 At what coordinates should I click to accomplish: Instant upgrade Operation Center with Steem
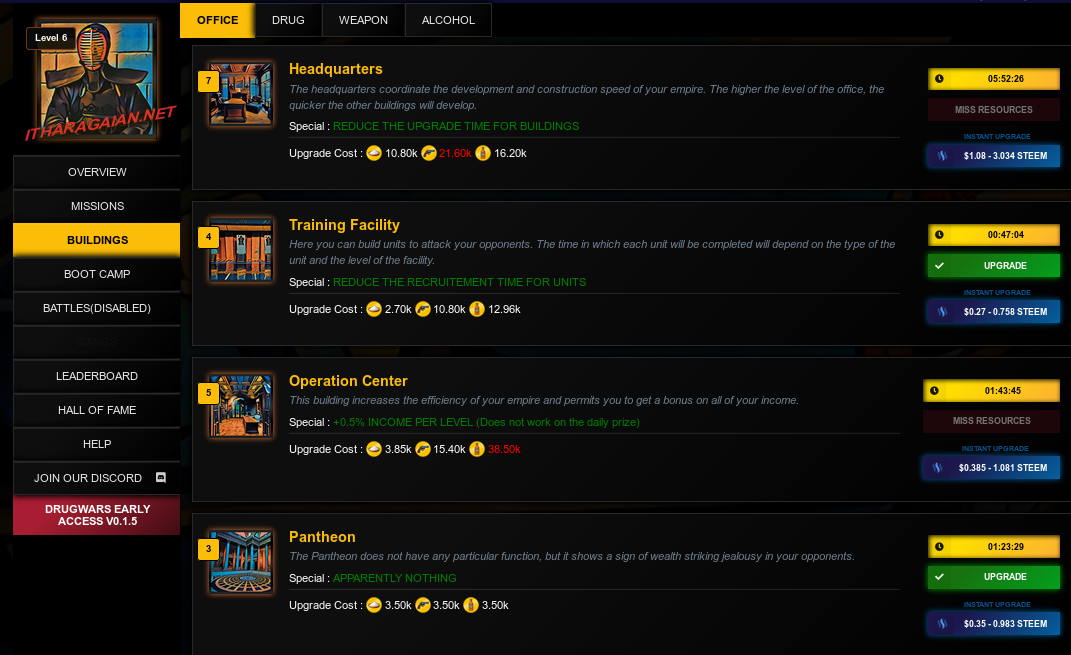[x=993, y=468]
